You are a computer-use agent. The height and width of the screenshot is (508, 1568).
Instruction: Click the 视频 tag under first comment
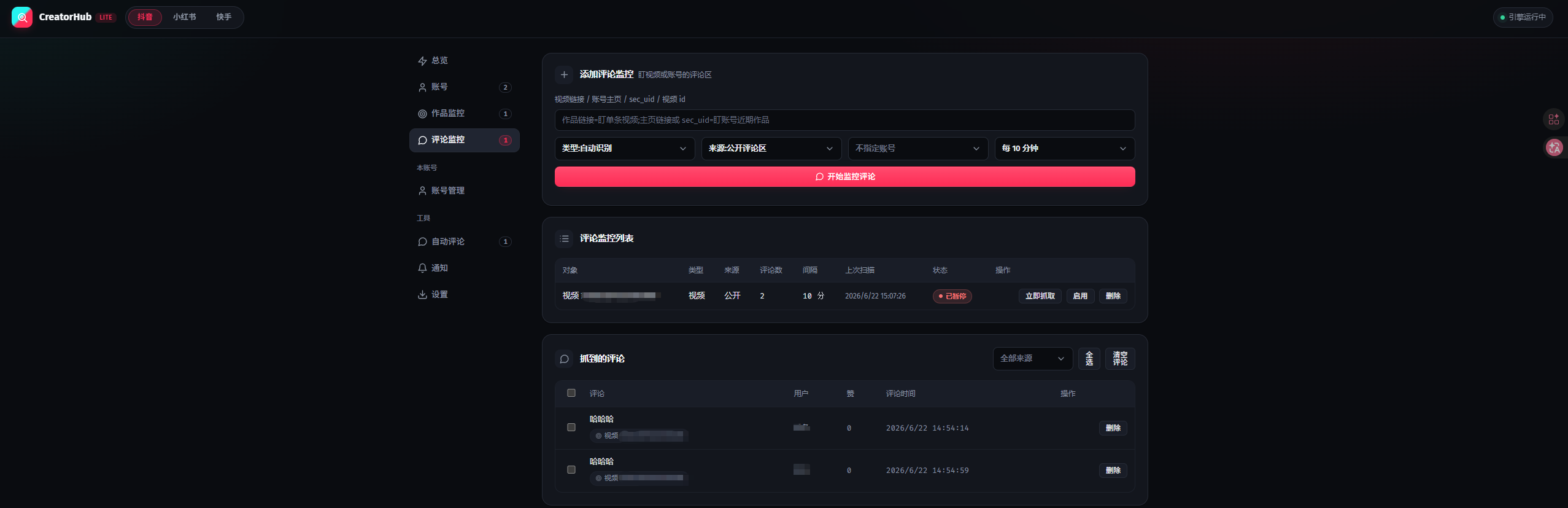(639, 436)
